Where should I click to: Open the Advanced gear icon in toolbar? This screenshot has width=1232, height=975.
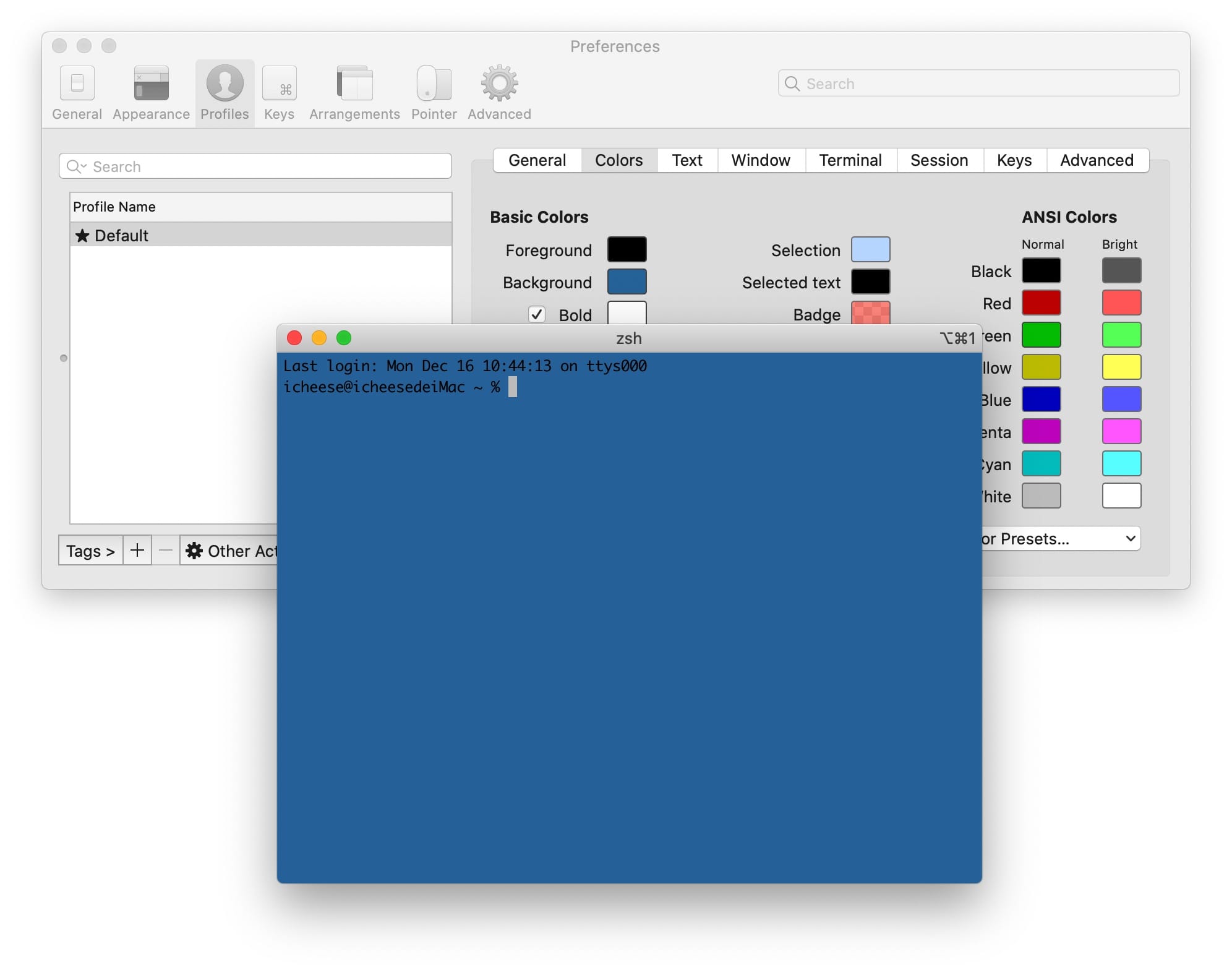(499, 84)
